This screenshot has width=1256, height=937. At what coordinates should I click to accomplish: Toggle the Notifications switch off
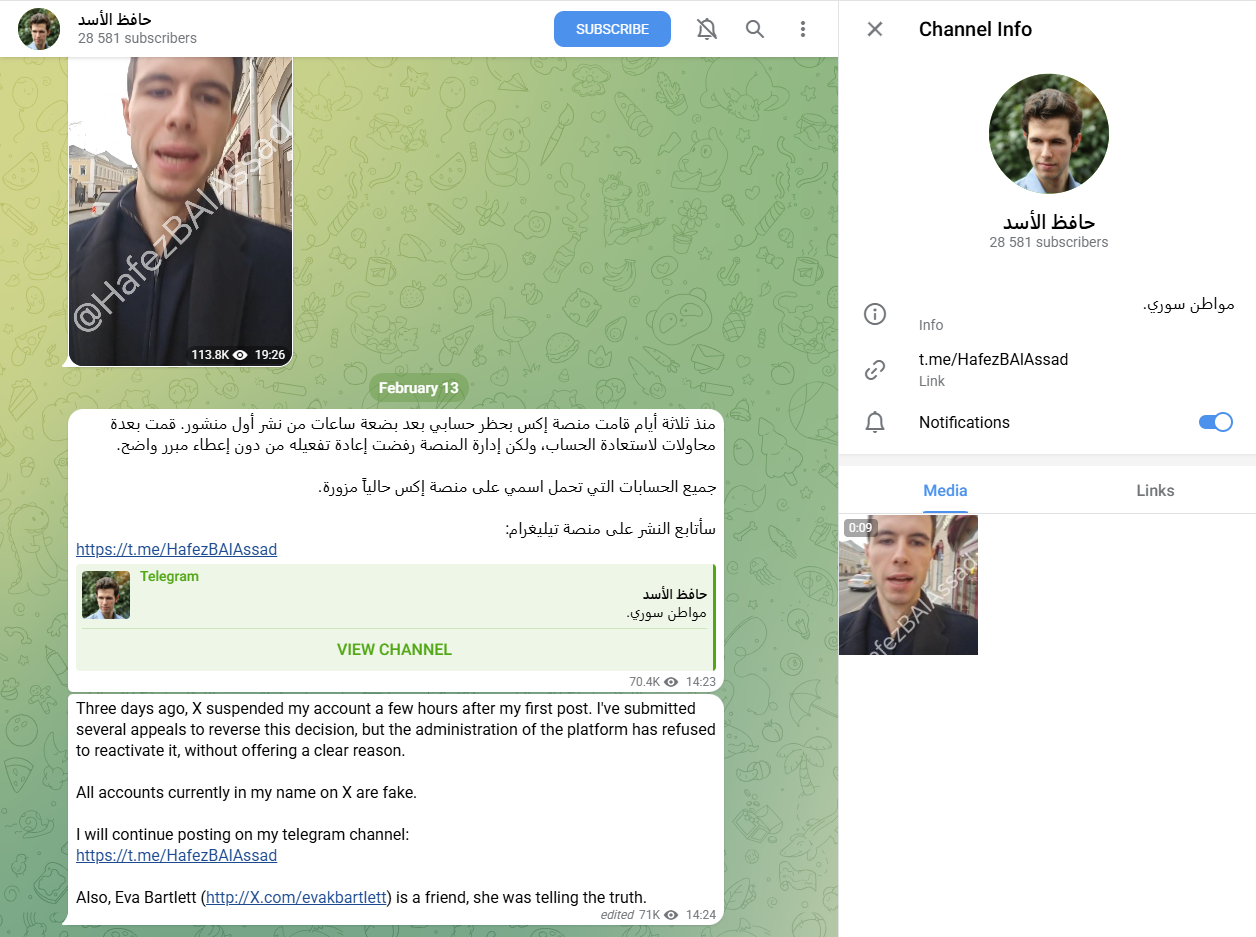1216,422
